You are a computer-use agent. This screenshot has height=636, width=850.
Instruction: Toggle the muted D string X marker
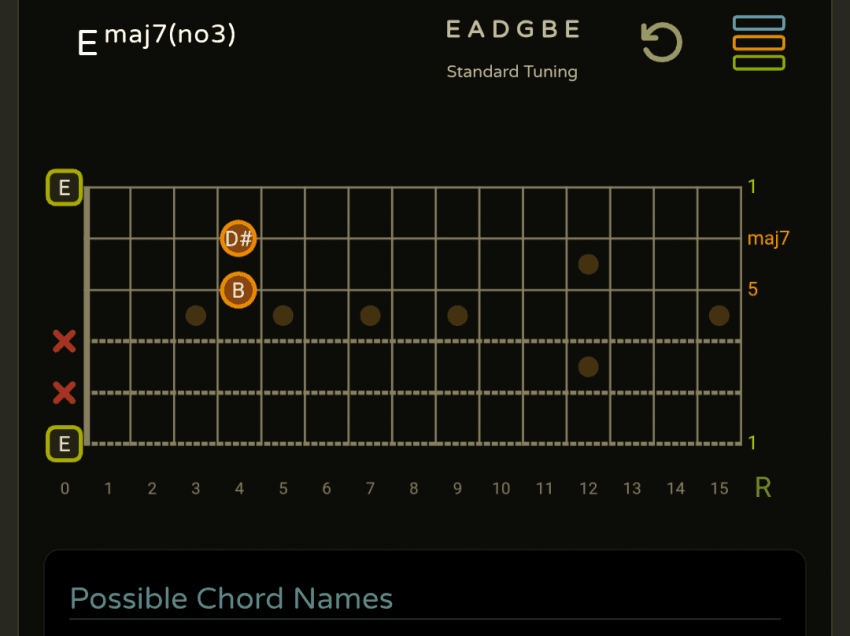64,342
